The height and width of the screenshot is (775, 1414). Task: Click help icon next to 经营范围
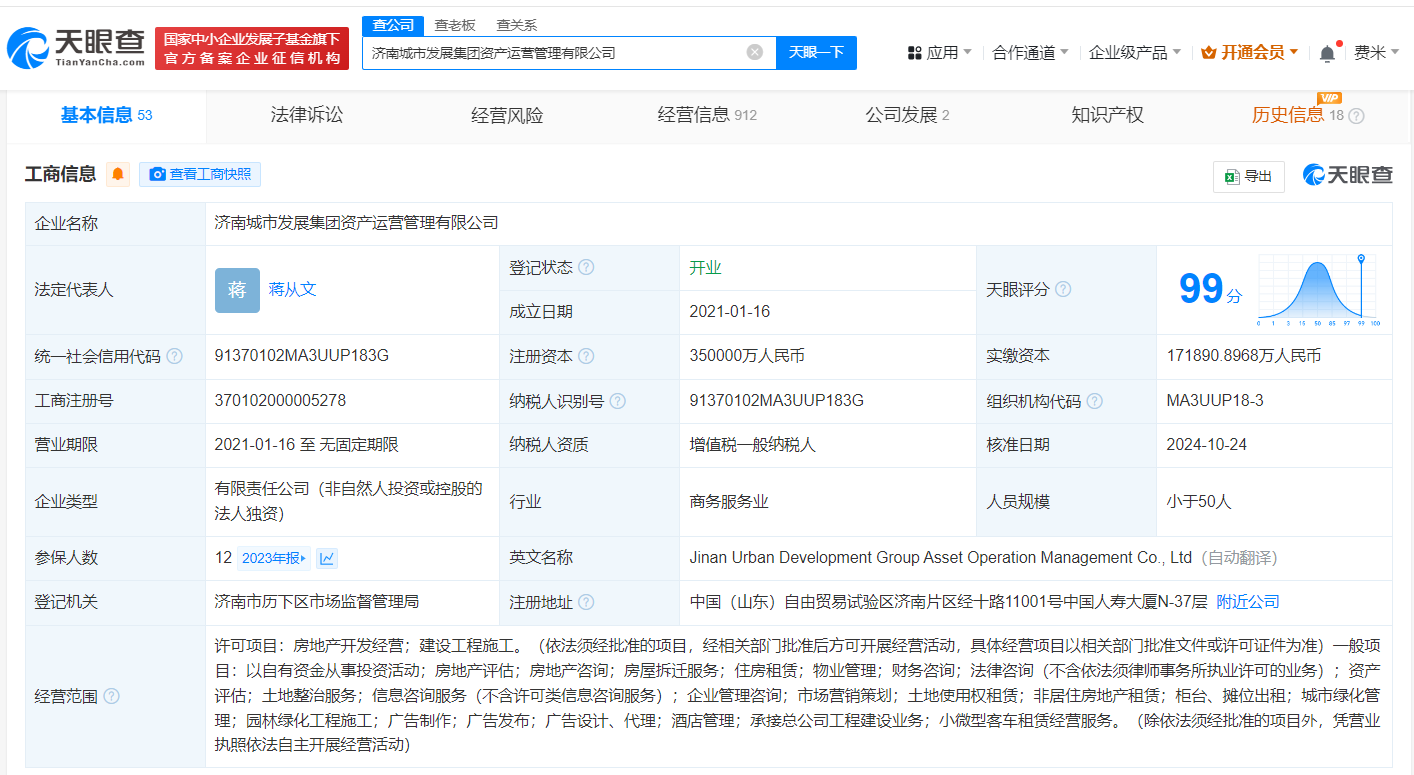111,696
